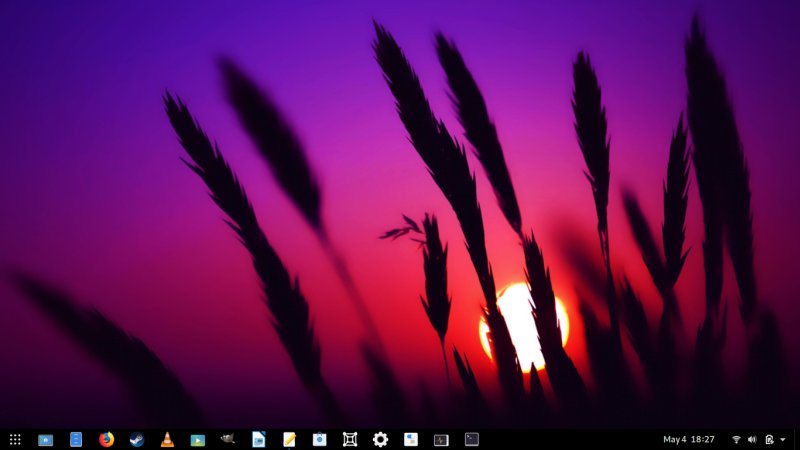
Task: Launch the blue file cabinet archive app
Action: tap(76, 439)
